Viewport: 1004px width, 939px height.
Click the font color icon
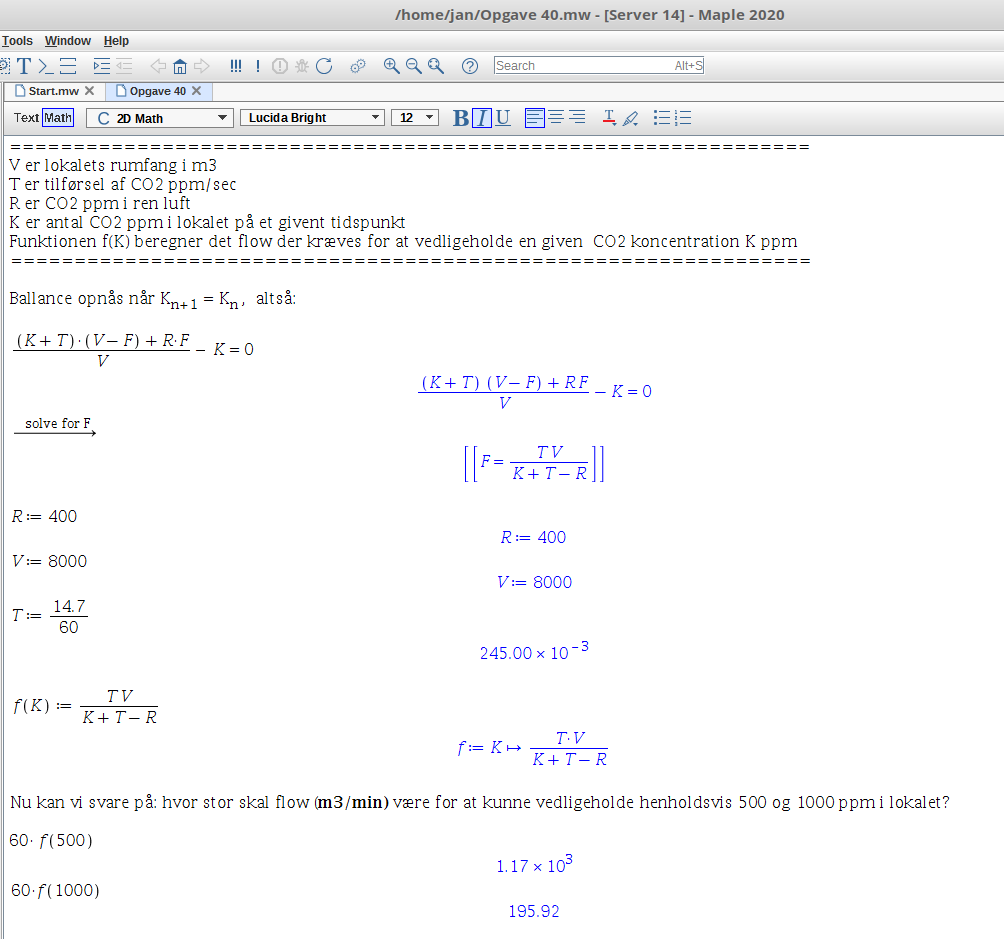(609, 118)
